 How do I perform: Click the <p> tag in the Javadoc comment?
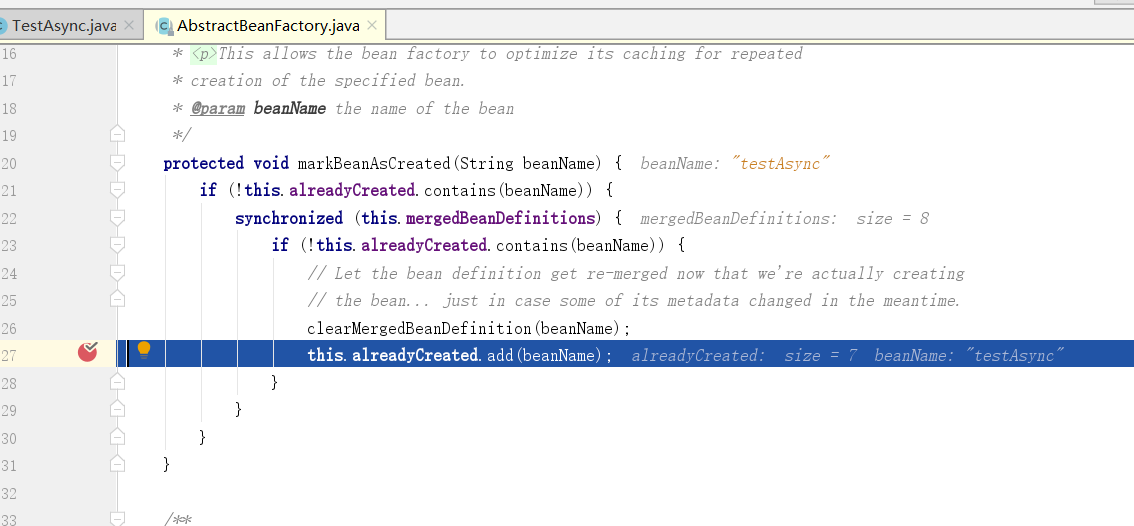point(204,54)
